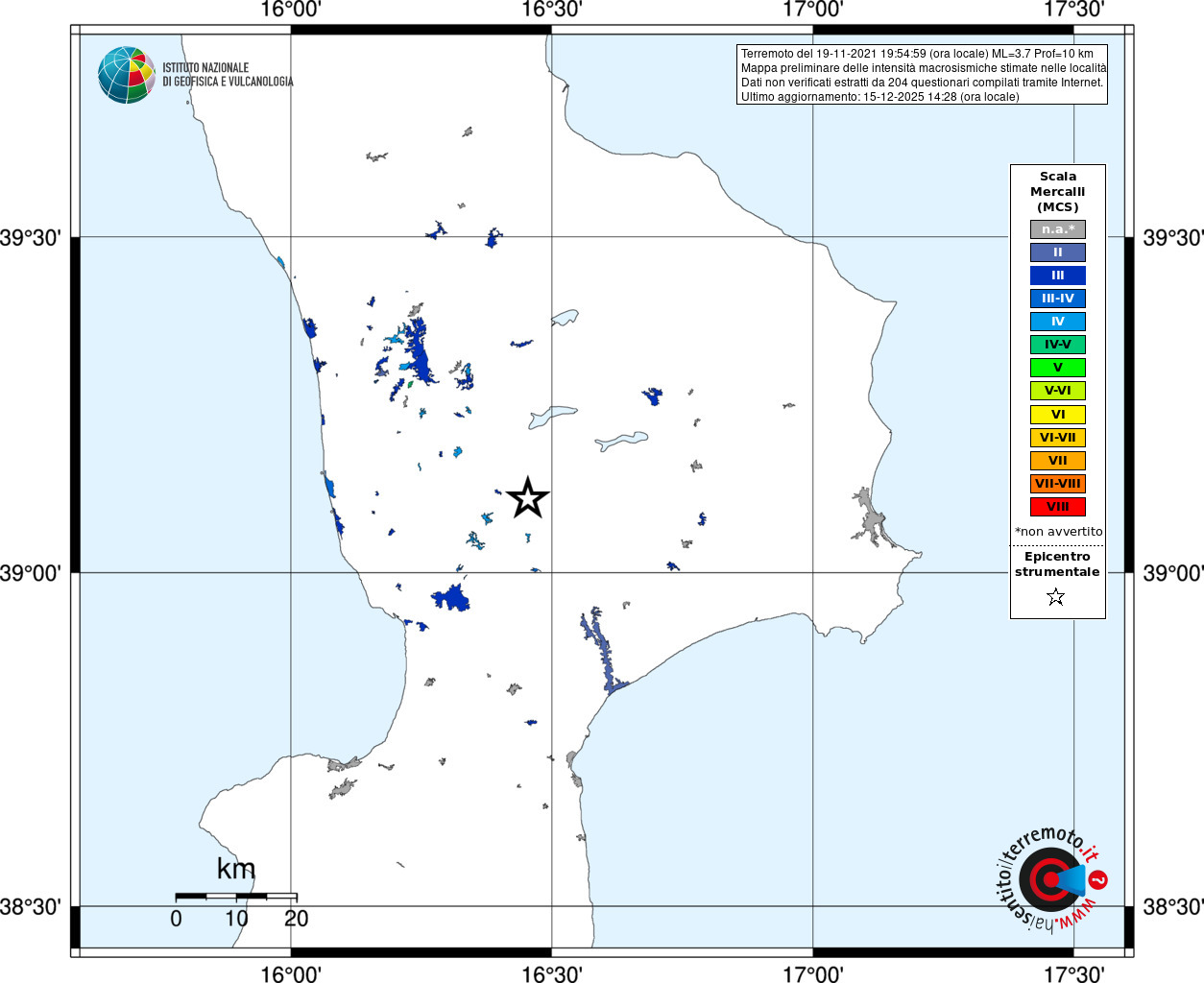The width and height of the screenshot is (1204, 983).
Task: Click the INGV globe logo
Action: [x=127, y=75]
